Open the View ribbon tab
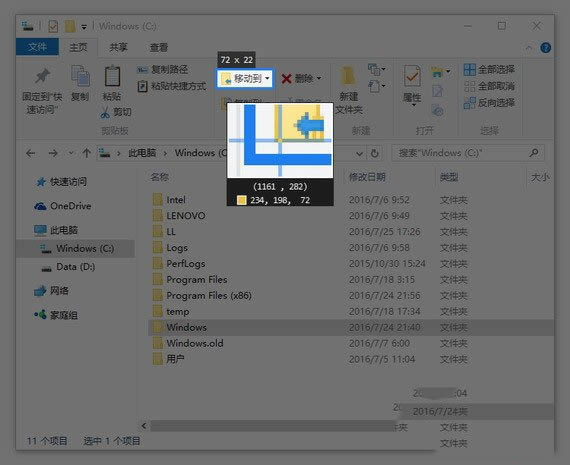This screenshot has height=465, width=570. coord(159,47)
